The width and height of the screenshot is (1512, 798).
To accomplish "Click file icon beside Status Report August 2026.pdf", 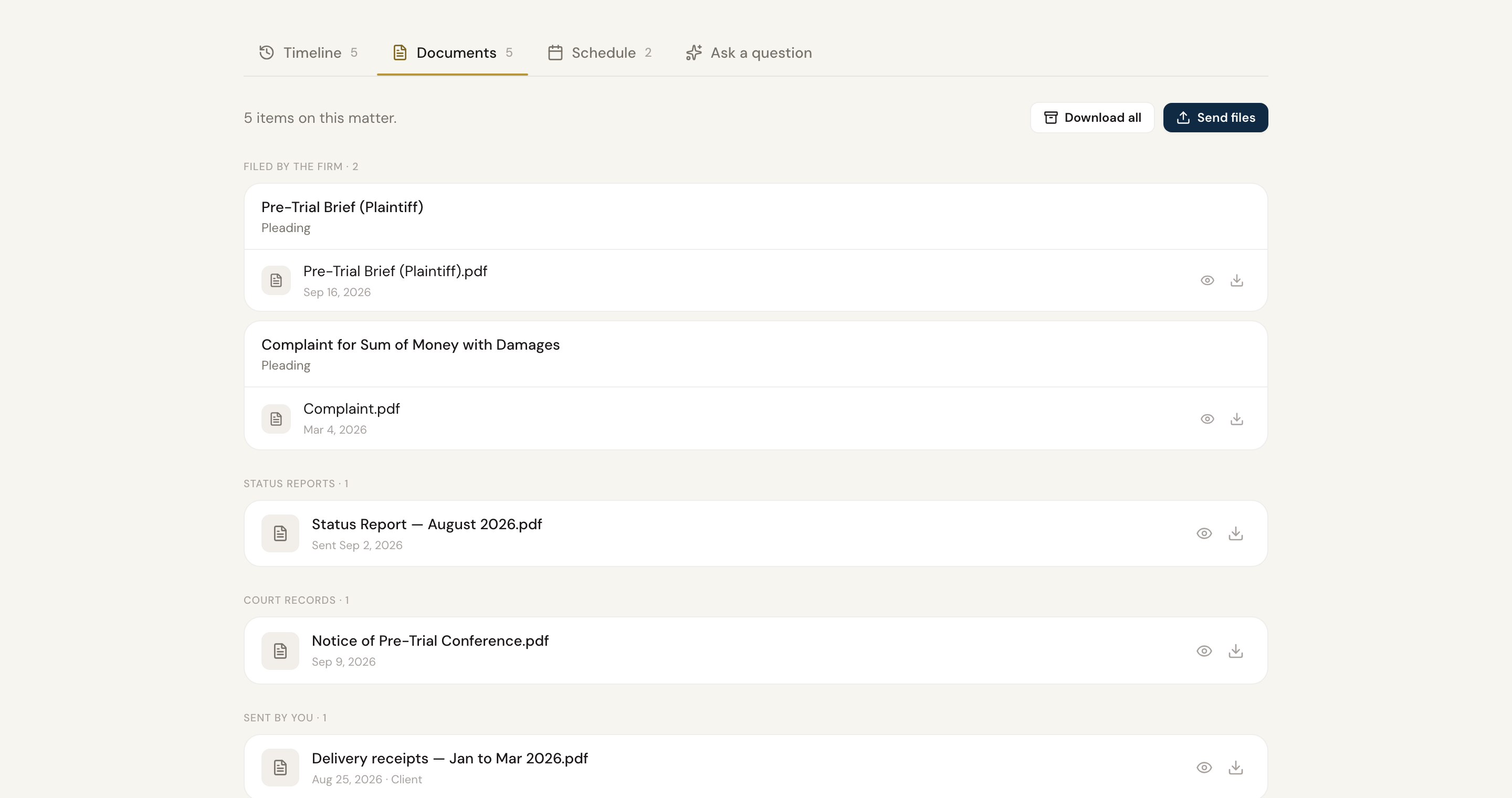I will point(280,533).
